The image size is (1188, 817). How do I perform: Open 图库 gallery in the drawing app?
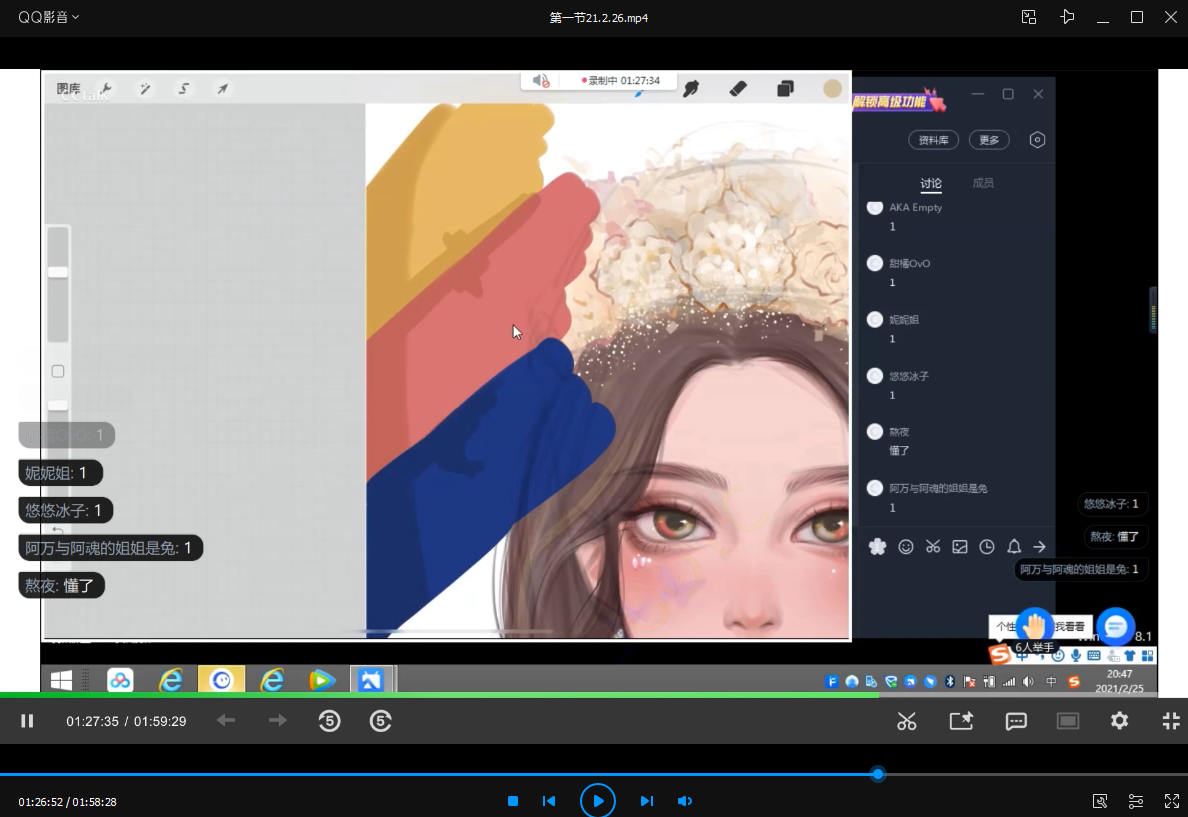pos(68,89)
